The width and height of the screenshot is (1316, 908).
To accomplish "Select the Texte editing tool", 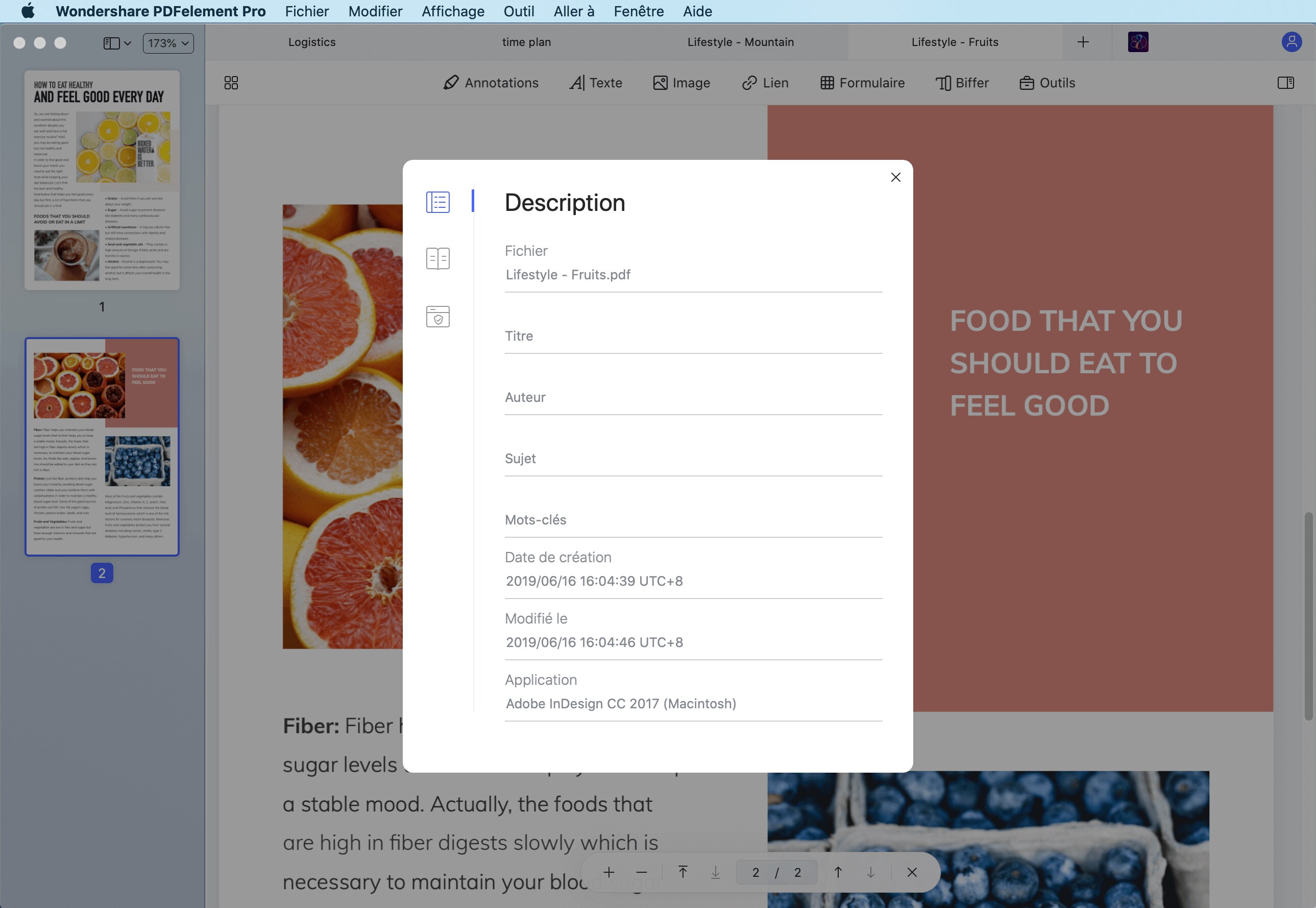I will [x=595, y=83].
